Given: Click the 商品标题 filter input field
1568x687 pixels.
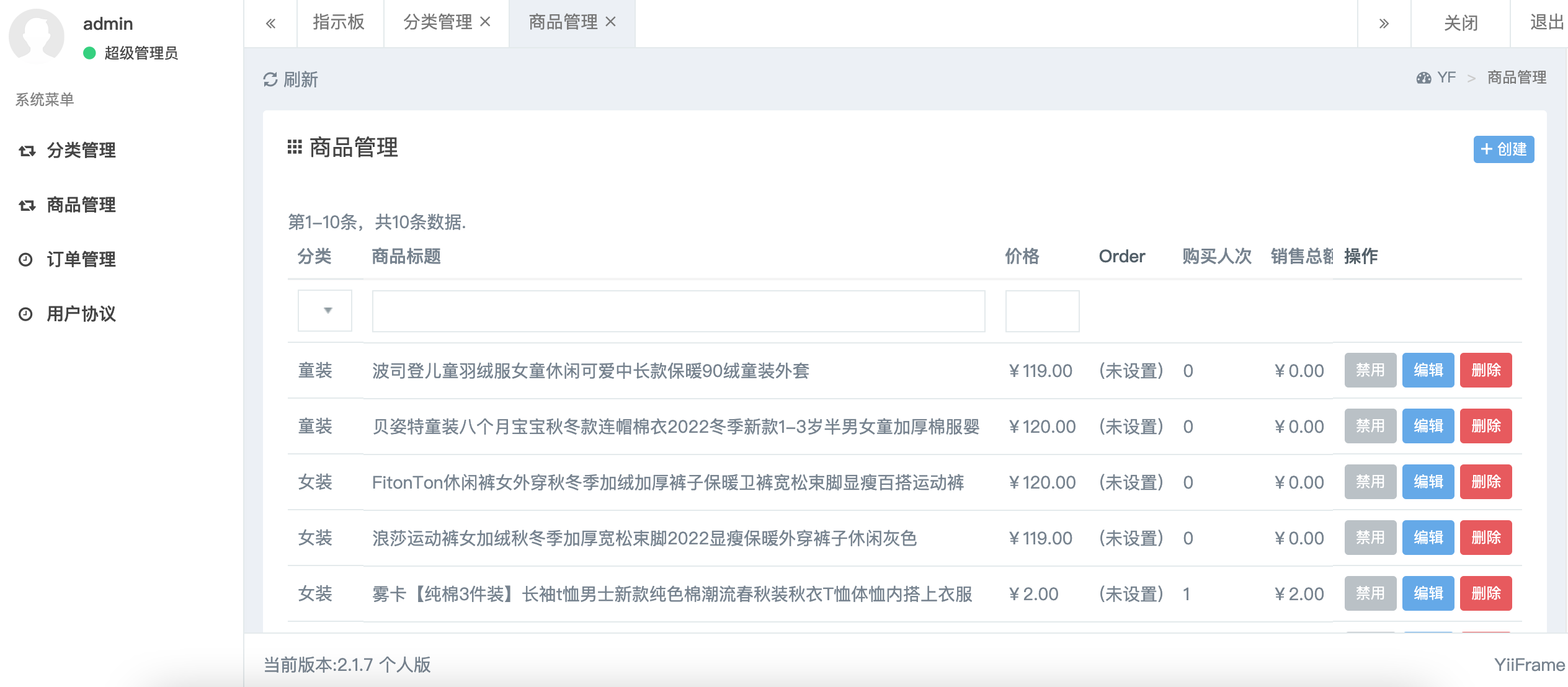Looking at the screenshot, I should point(678,311).
